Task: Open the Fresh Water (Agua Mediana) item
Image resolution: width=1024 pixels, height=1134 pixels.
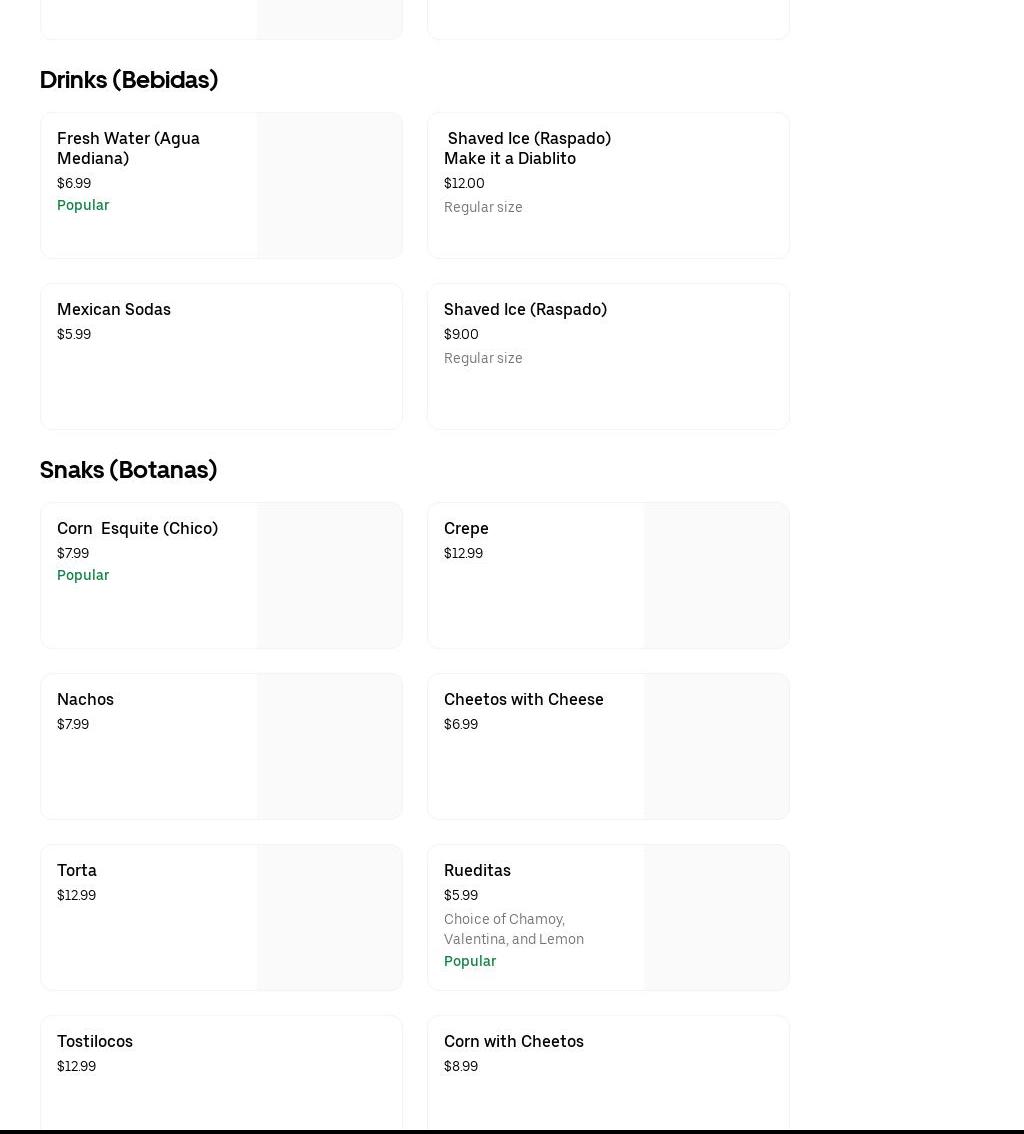Action: 128,148
